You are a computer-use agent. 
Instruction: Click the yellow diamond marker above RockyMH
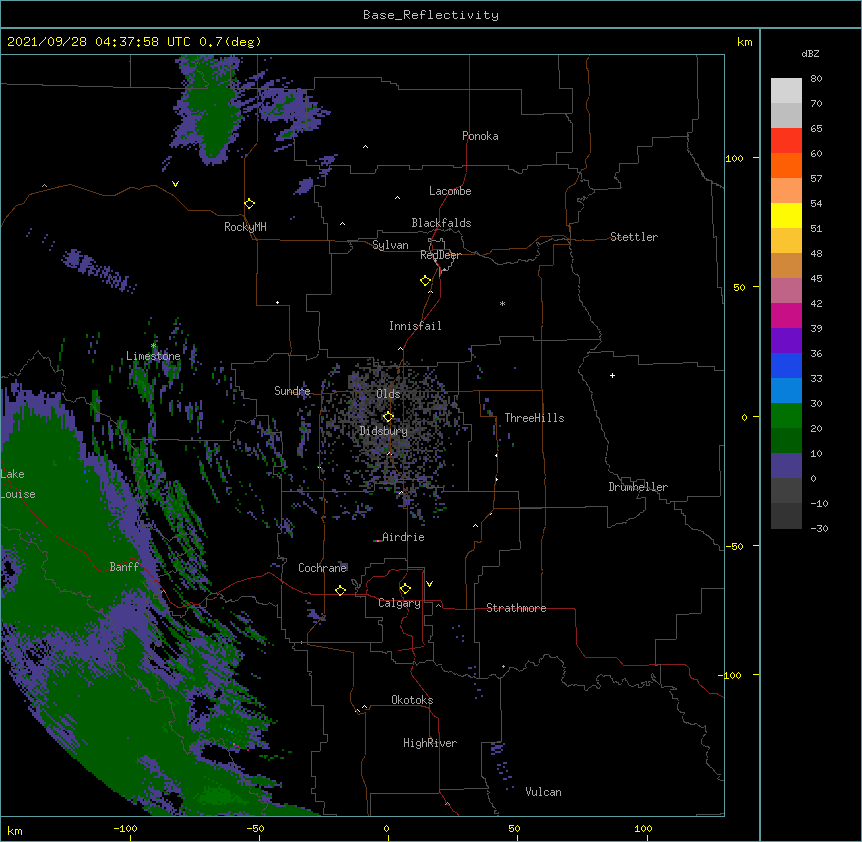pyautogui.click(x=249, y=204)
